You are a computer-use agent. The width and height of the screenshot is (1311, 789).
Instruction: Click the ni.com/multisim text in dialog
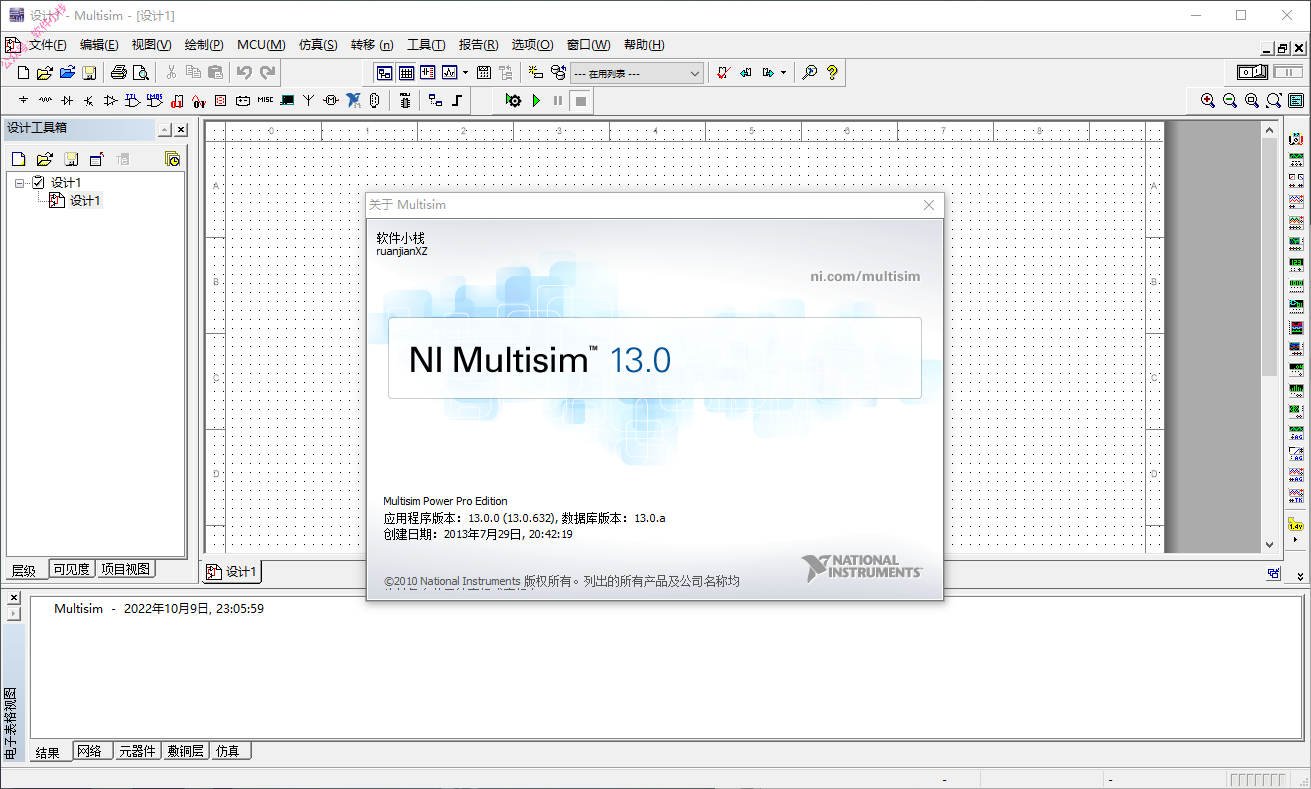click(865, 276)
